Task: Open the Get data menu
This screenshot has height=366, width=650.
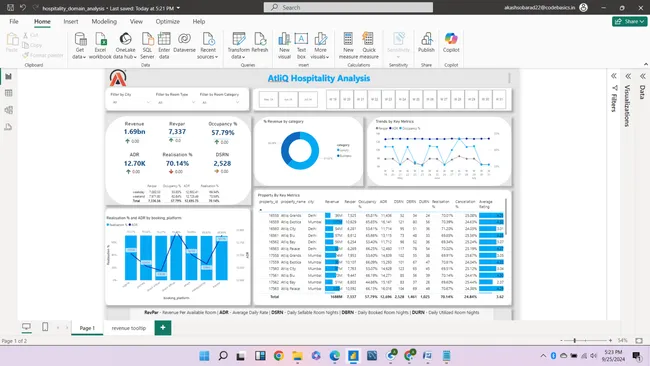Action: [80, 46]
